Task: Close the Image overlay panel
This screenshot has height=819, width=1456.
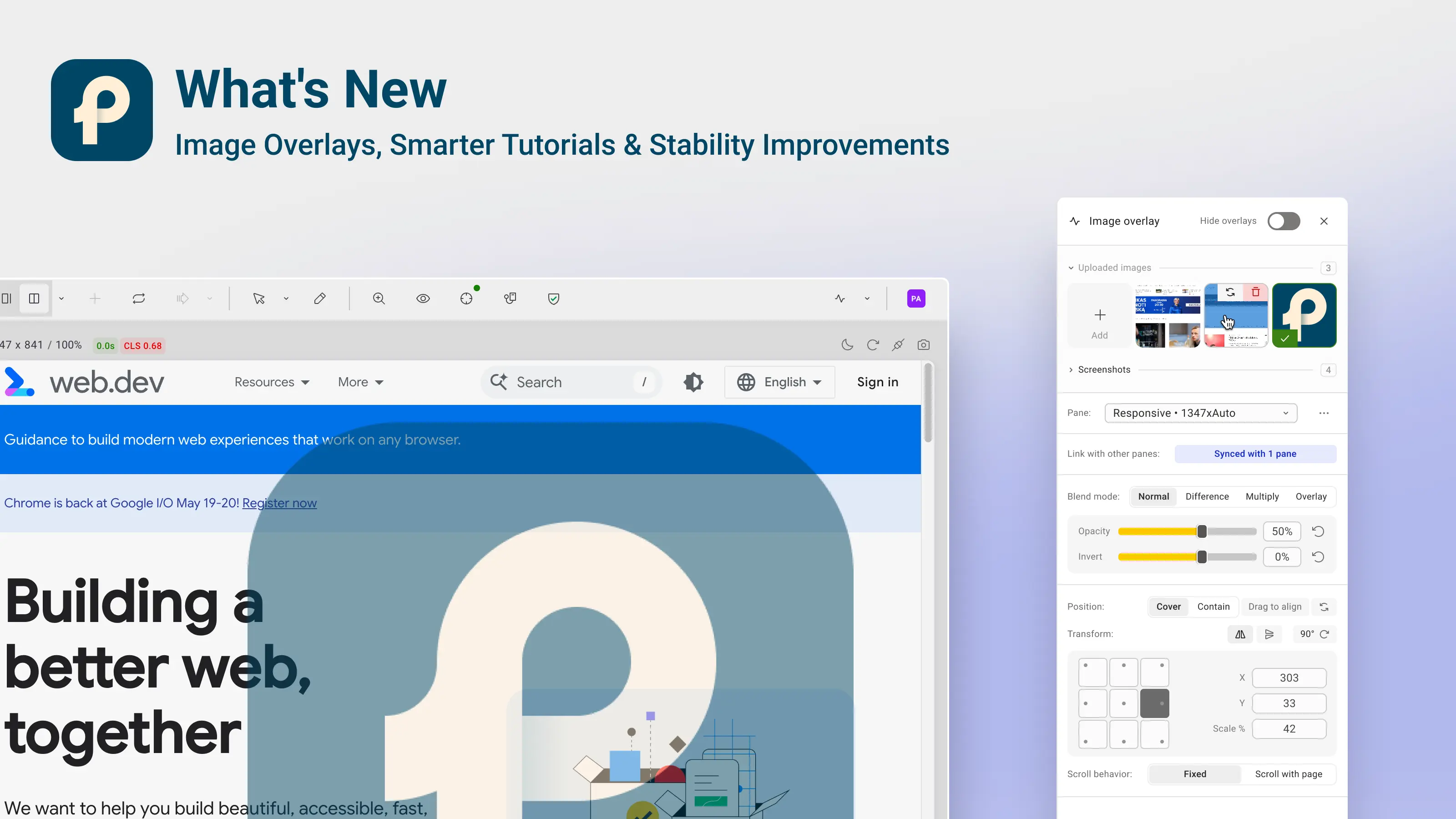Action: [x=1325, y=221]
